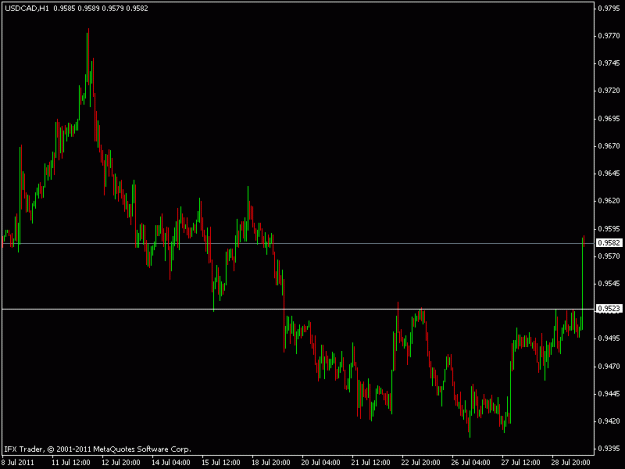Click the 28 Jul 20:00 time label

click(x=570, y=462)
